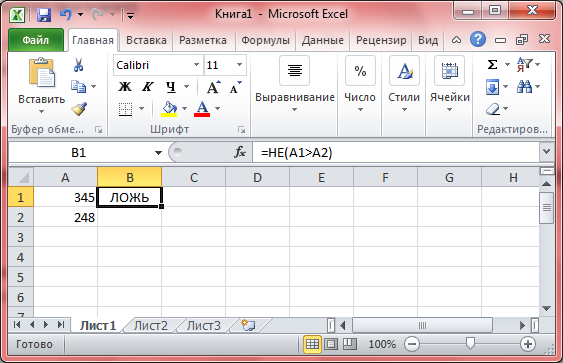563x363 pixels.
Task: Expand fill color dropdown arrow
Action: (x=185, y=109)
